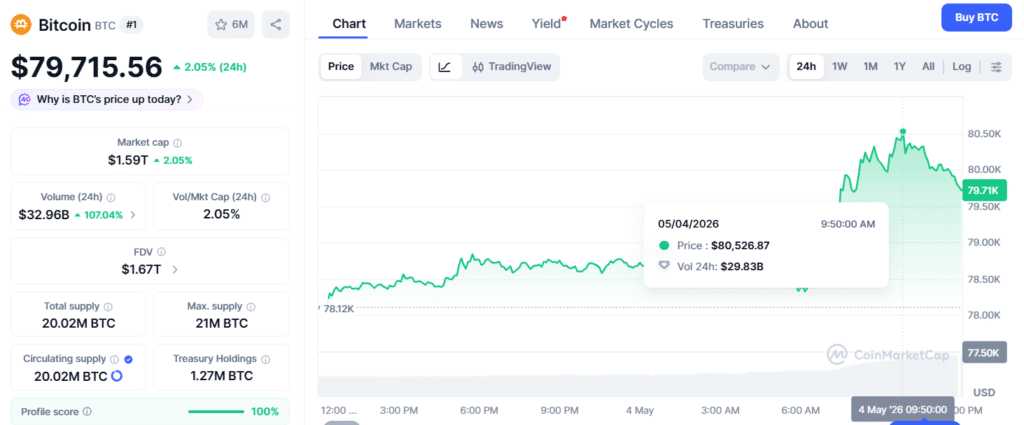The image size is (1024, 425).
Task: Click the circulating supply progress ring icon
Action: [117, 376]
